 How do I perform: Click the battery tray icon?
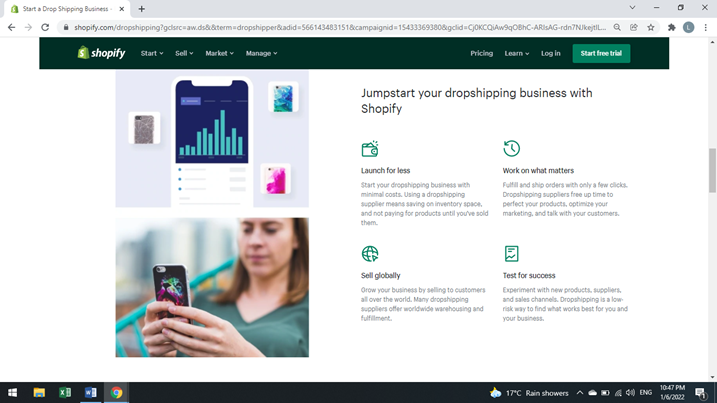[605, 393]
